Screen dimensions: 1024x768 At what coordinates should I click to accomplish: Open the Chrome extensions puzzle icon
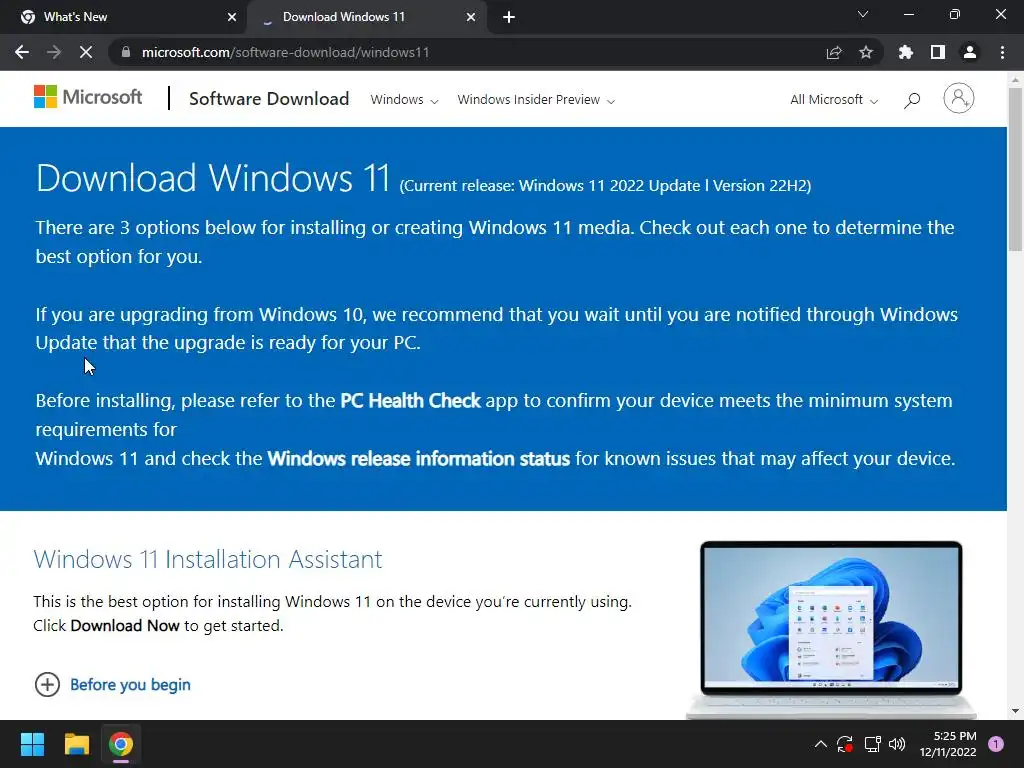(x=906, y=52)
